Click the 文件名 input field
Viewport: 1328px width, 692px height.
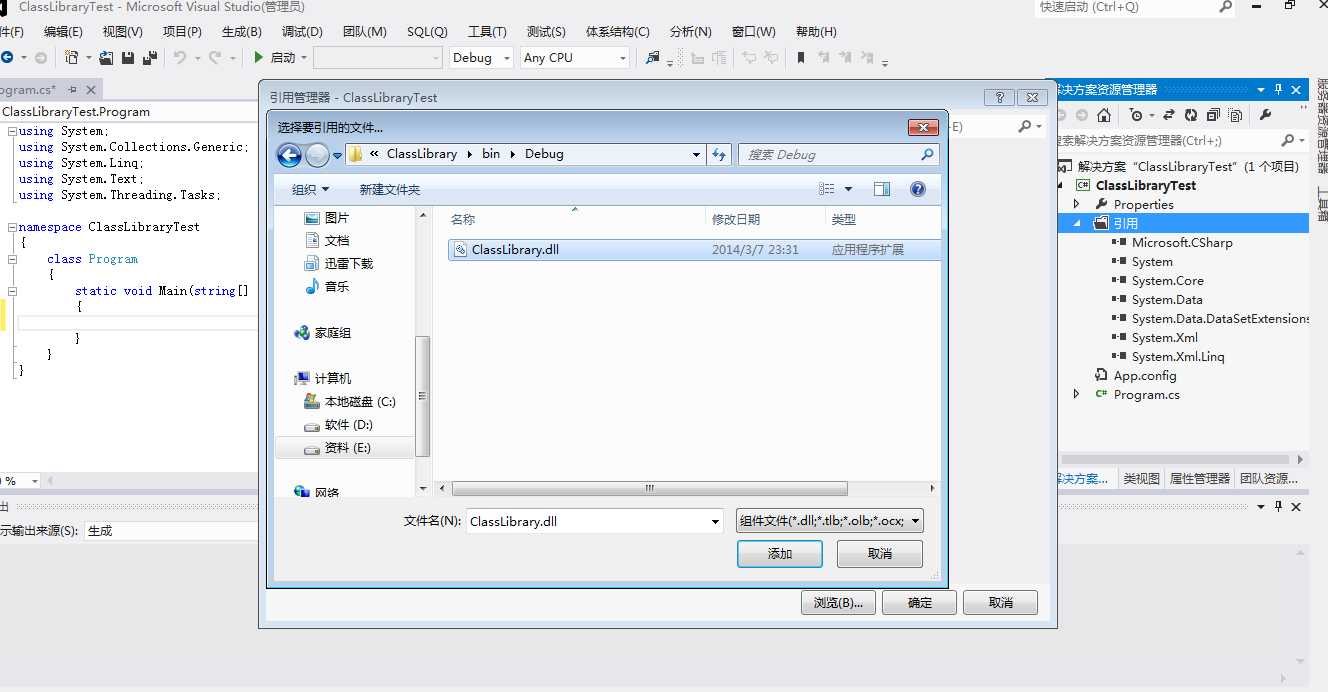[587, 521]
